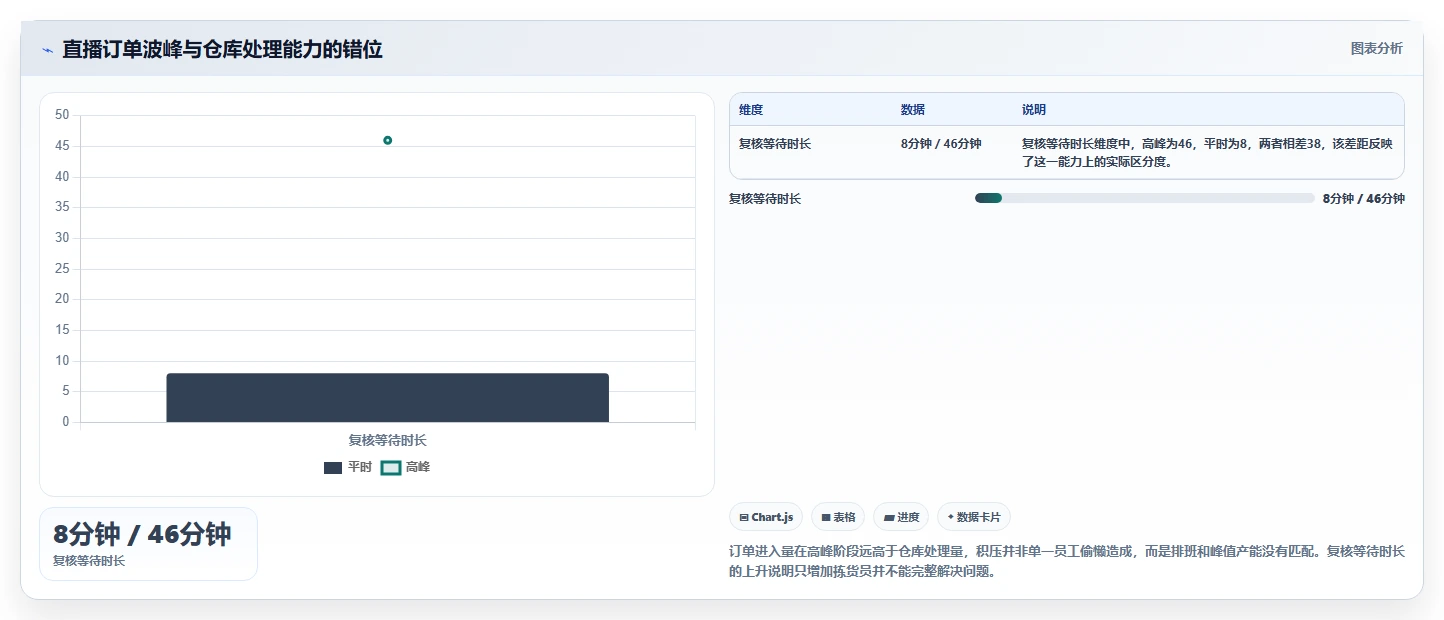Click the chart icon in Chart.js chip
This screenshot has height=620, width=1444.
744,517
